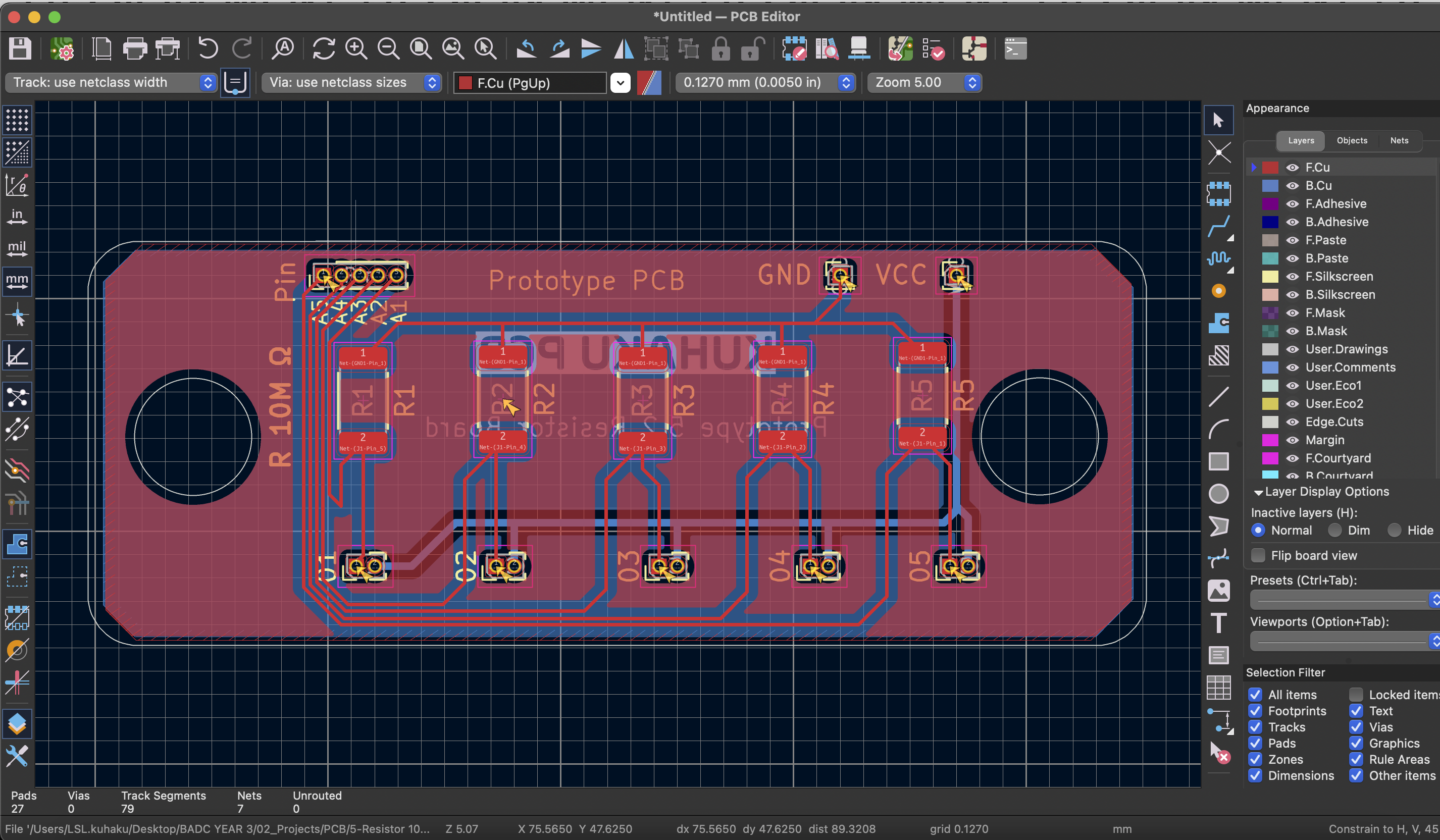Switch to the Nets tab
The width and height of the screenshot is (1440, 840).
[1400, 140]
